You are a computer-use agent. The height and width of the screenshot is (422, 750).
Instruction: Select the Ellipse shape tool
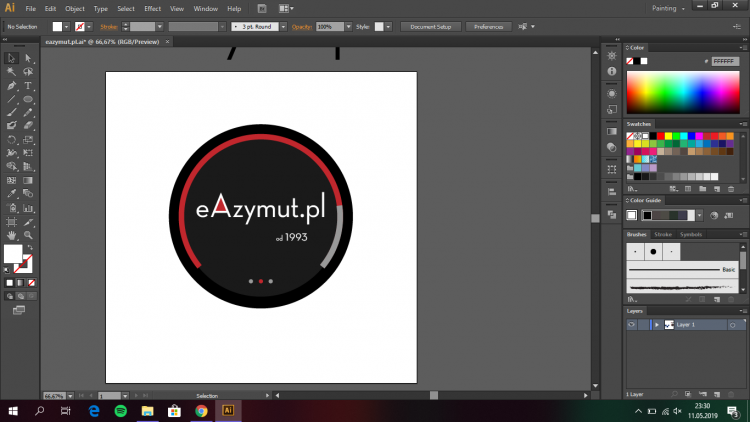(28, 100)
